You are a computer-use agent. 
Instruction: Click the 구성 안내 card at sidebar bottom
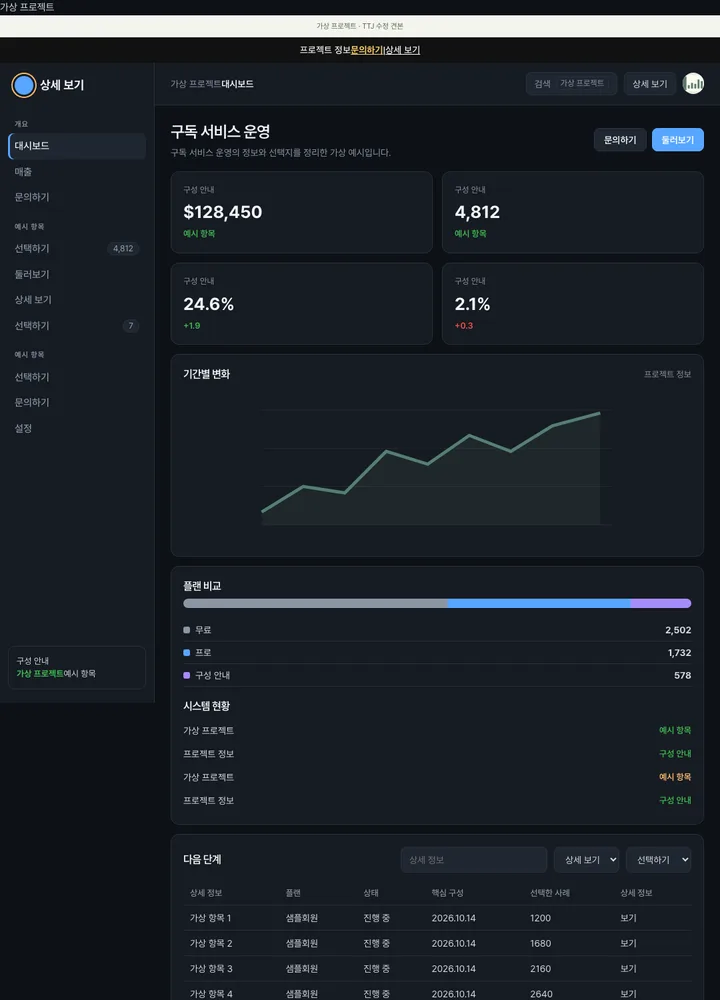[77, 667]
